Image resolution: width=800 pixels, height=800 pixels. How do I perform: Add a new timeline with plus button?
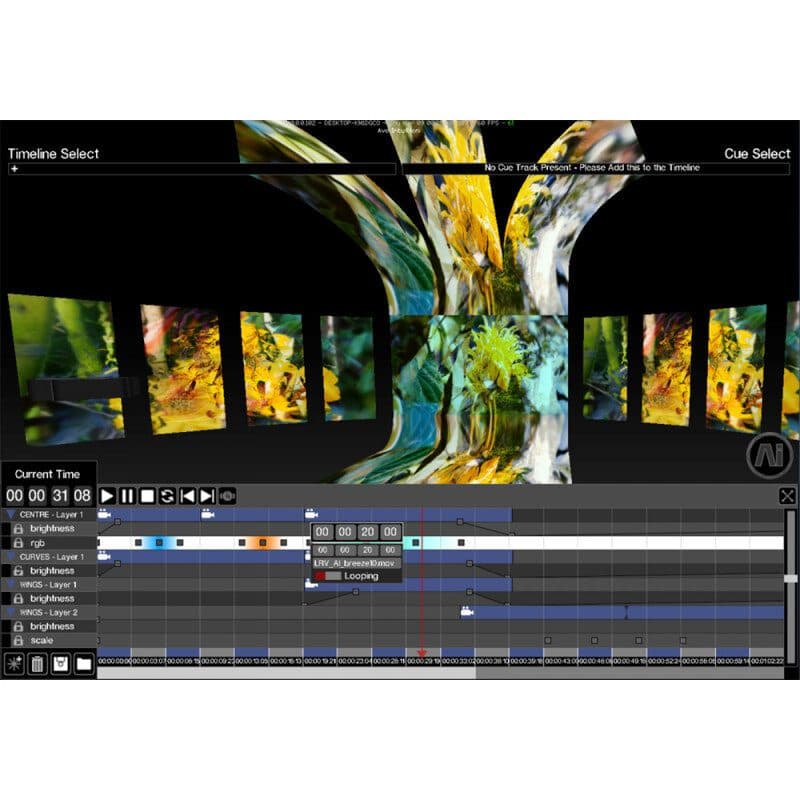pos(14,168)
